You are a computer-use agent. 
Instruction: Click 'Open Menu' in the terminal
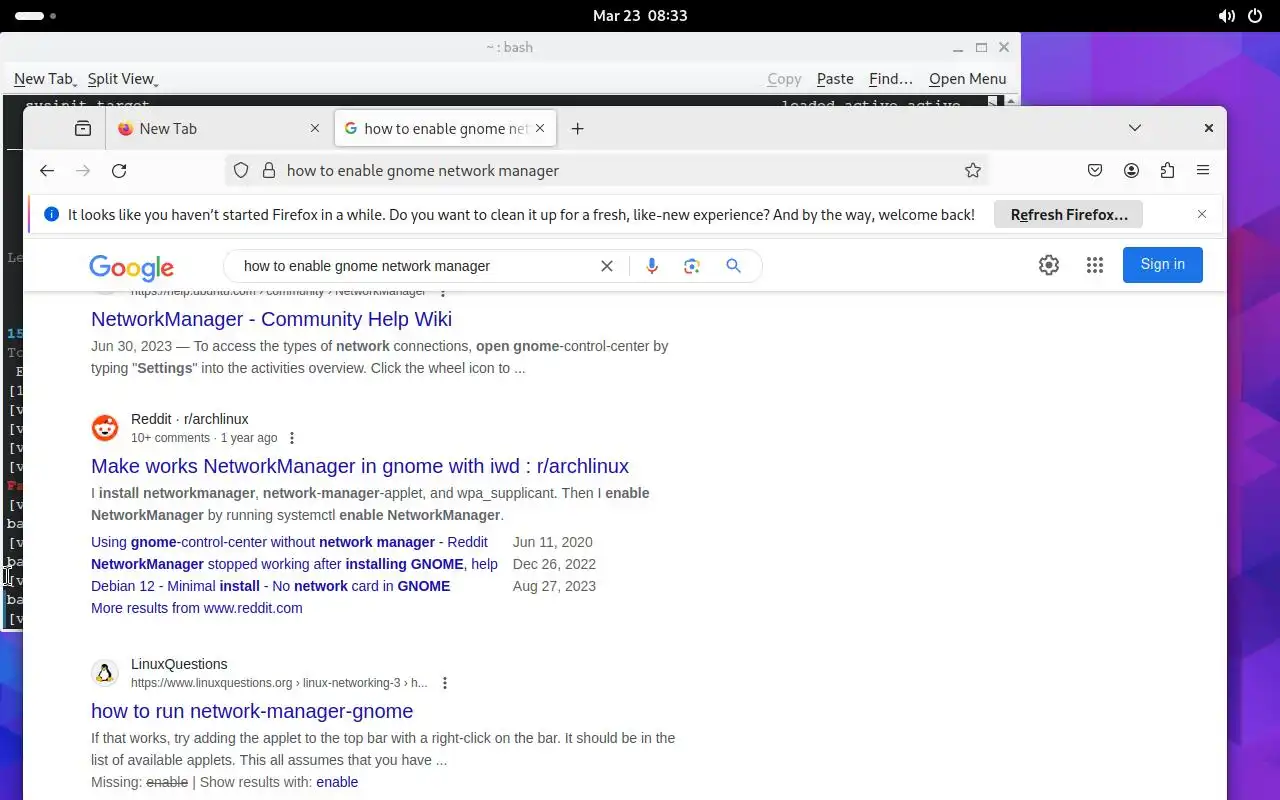967,79
